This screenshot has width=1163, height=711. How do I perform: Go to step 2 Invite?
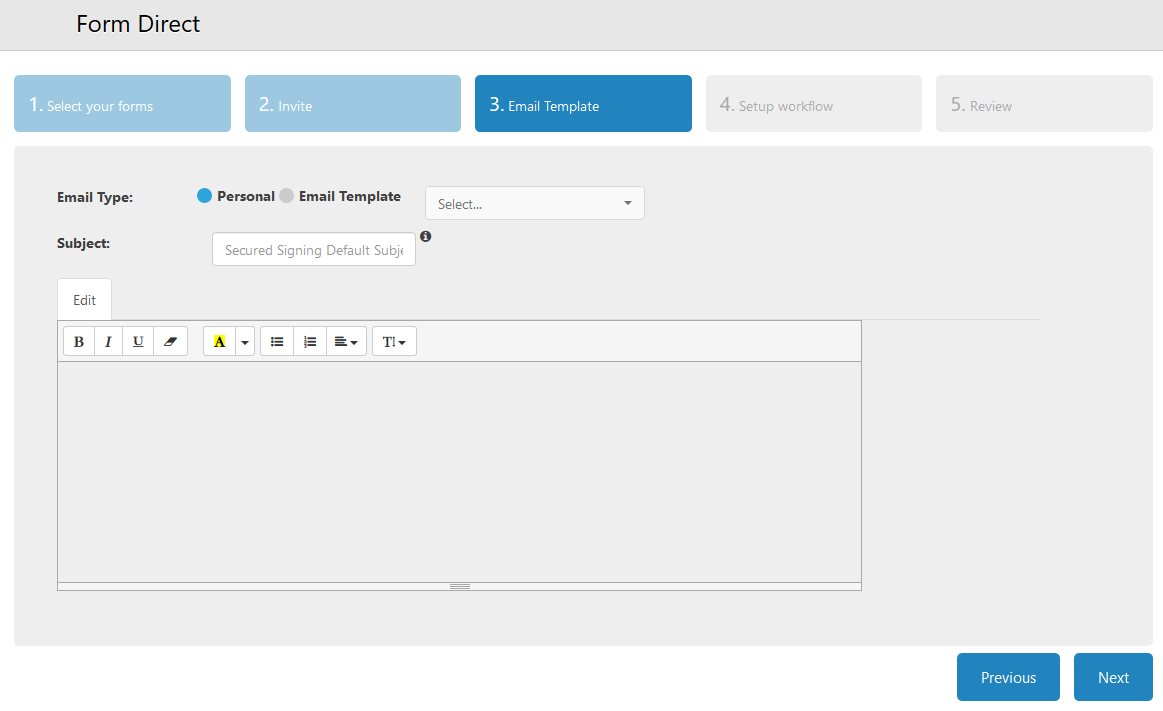(x=352, y=104)
